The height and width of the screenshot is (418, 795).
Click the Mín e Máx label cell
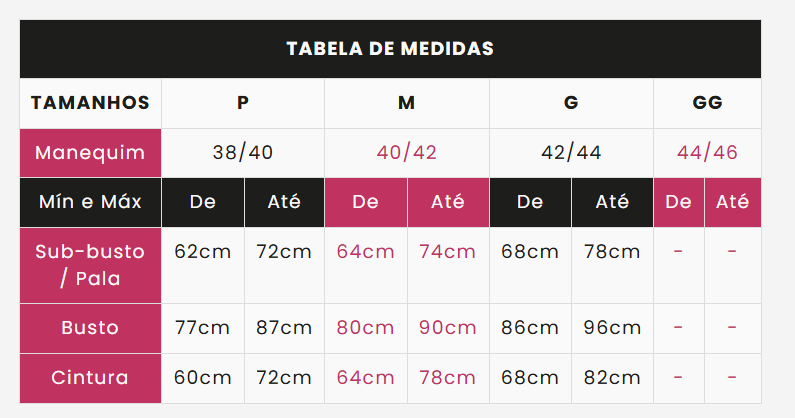(x=90, y=202)
